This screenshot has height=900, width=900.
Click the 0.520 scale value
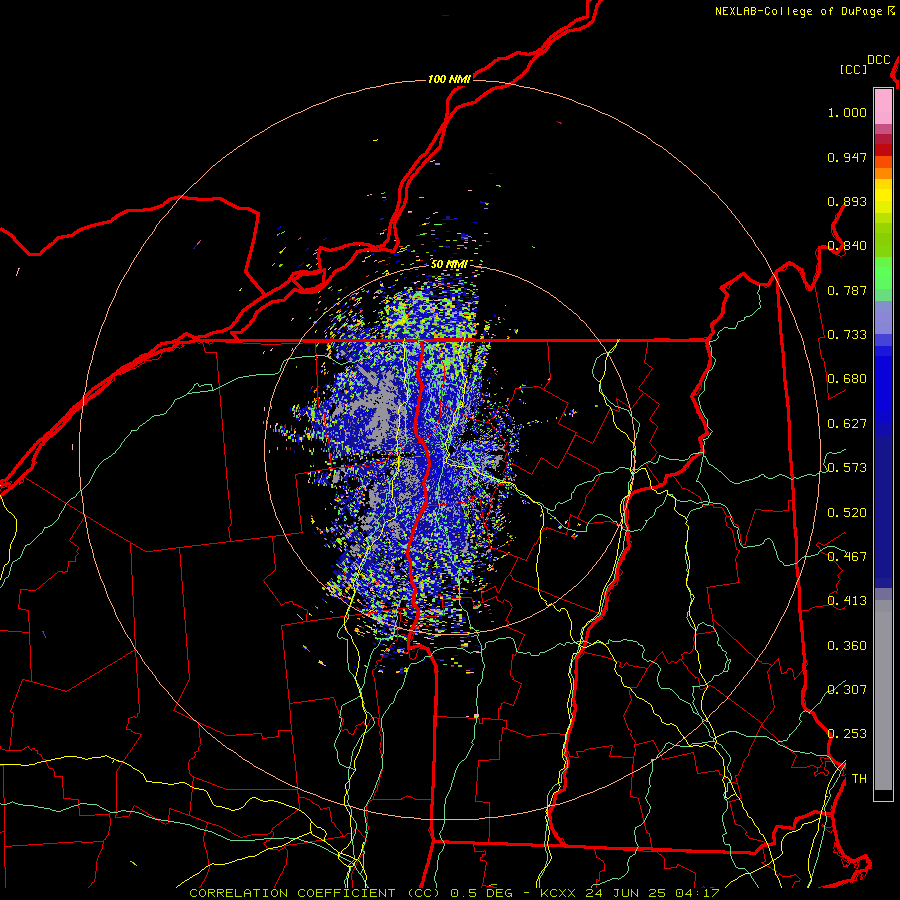click(x=847, y=513)
